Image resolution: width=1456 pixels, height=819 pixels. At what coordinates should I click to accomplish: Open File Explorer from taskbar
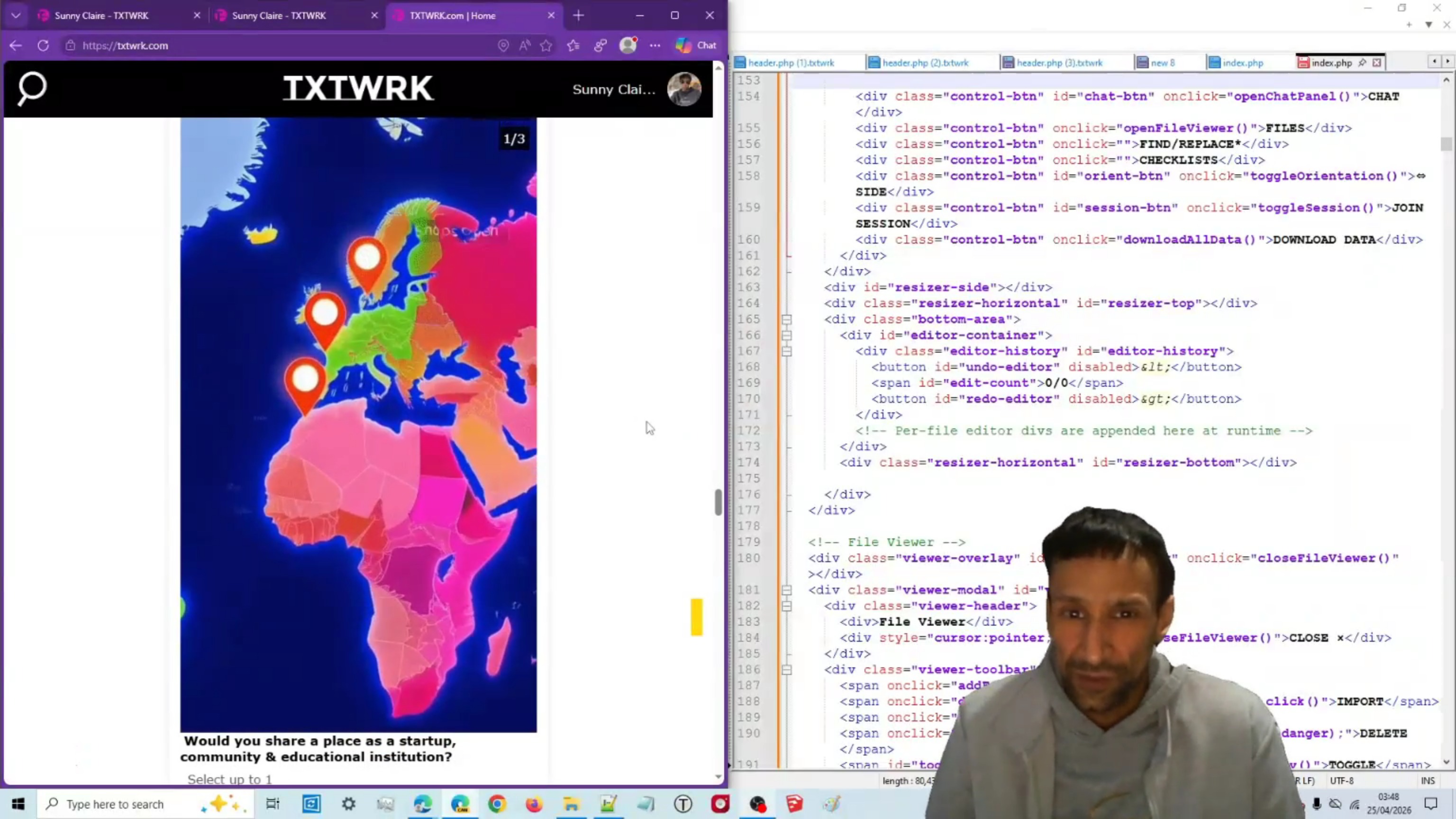click(x=571, y=804)
